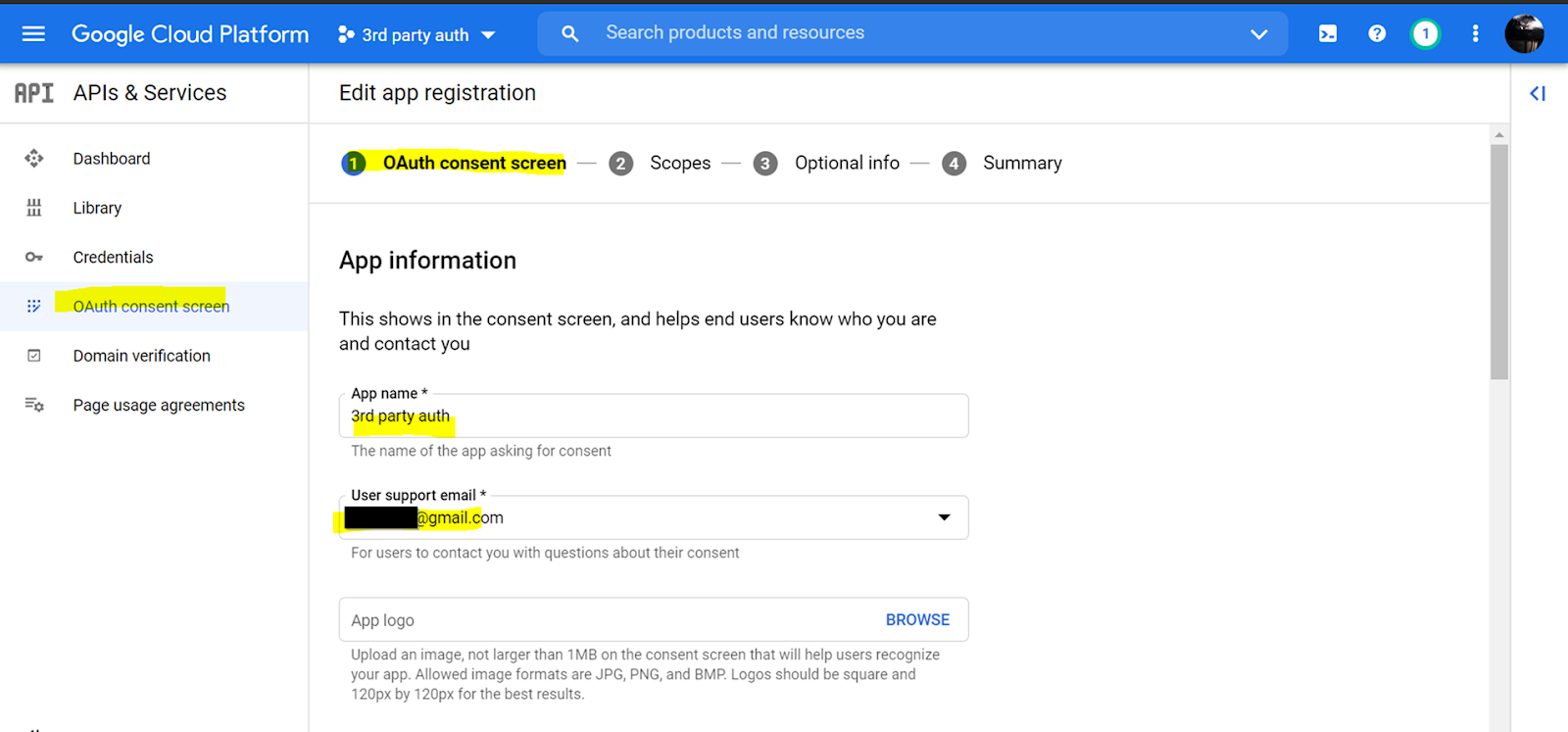Go to Page usage agreements page
Image resolution: width=1568 pixels, height=732 pixels.
click(x=159, y=405)
